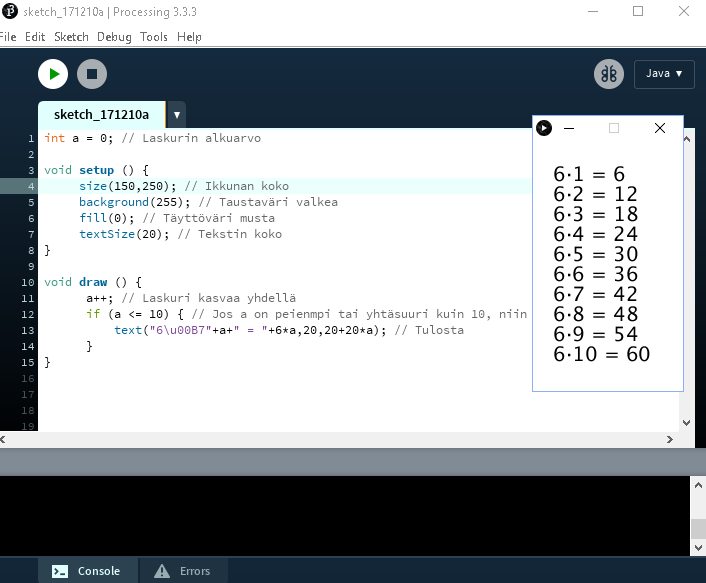Screen dimensions: 706x583
Task: Toggle the Debugger butterfly icon
Action: pyautogui.click(x=608, y=74)
